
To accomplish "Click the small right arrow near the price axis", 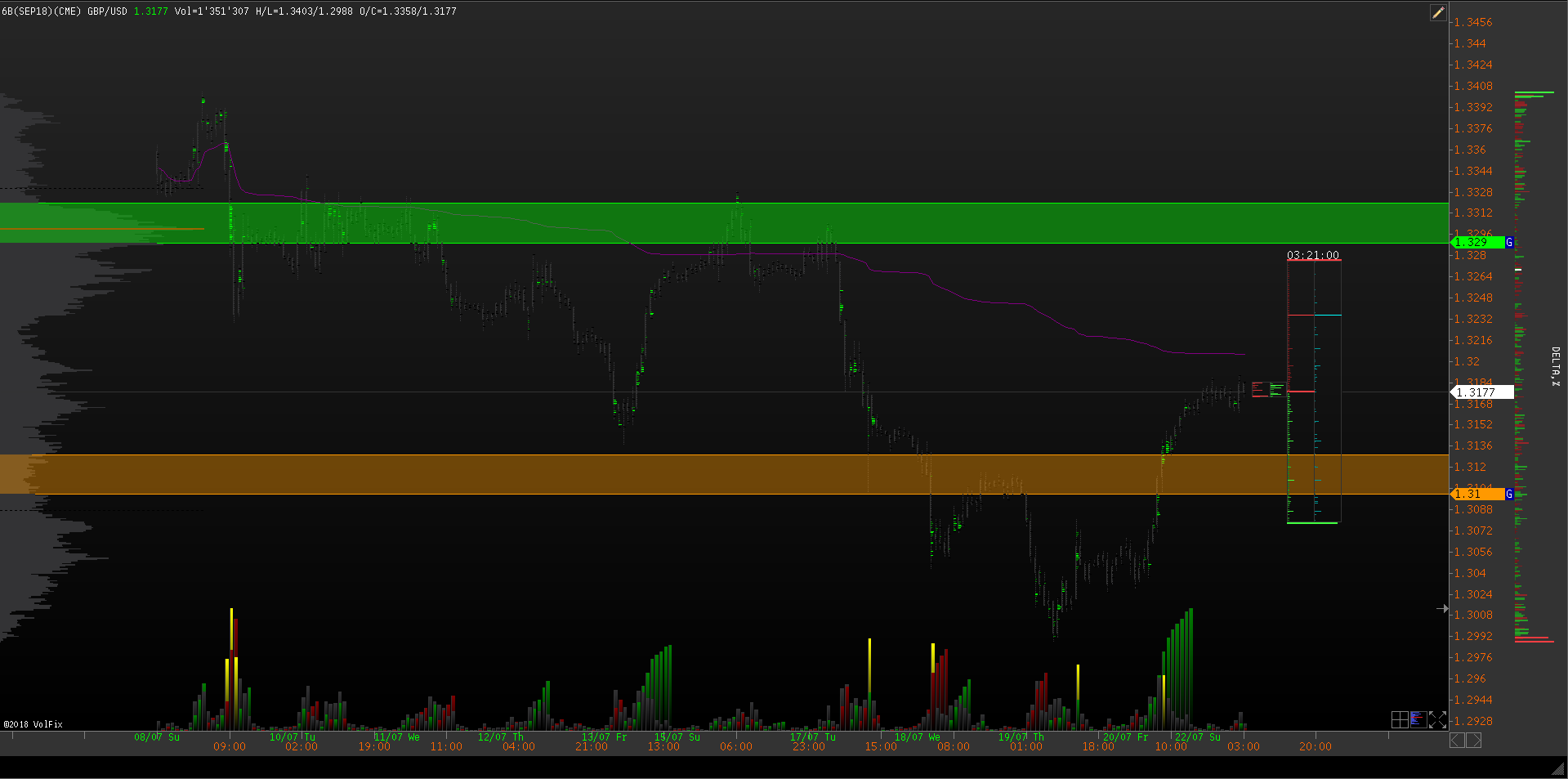I will [x=1442, y=608].
